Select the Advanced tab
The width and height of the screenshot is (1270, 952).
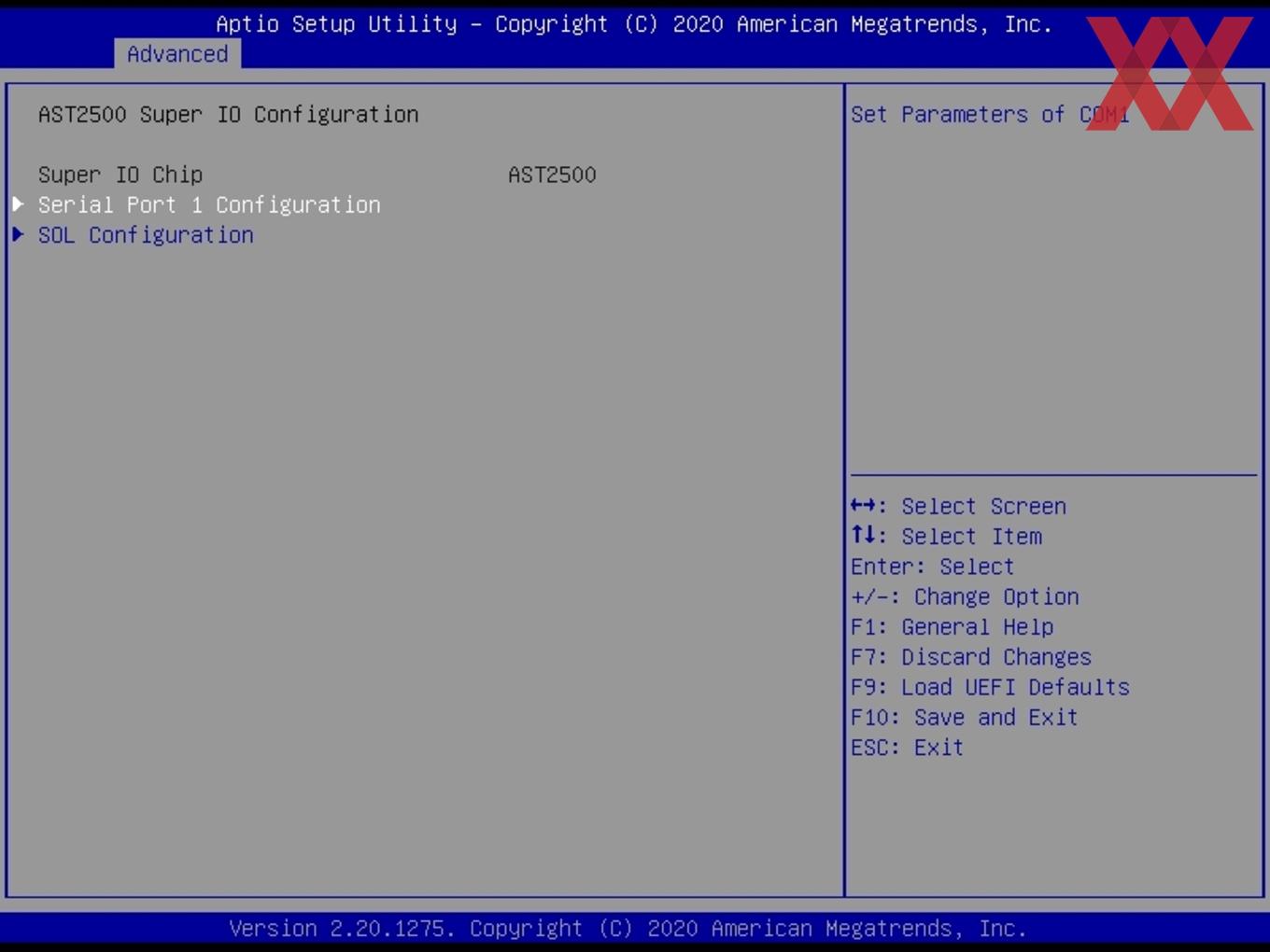click(177, 54)
